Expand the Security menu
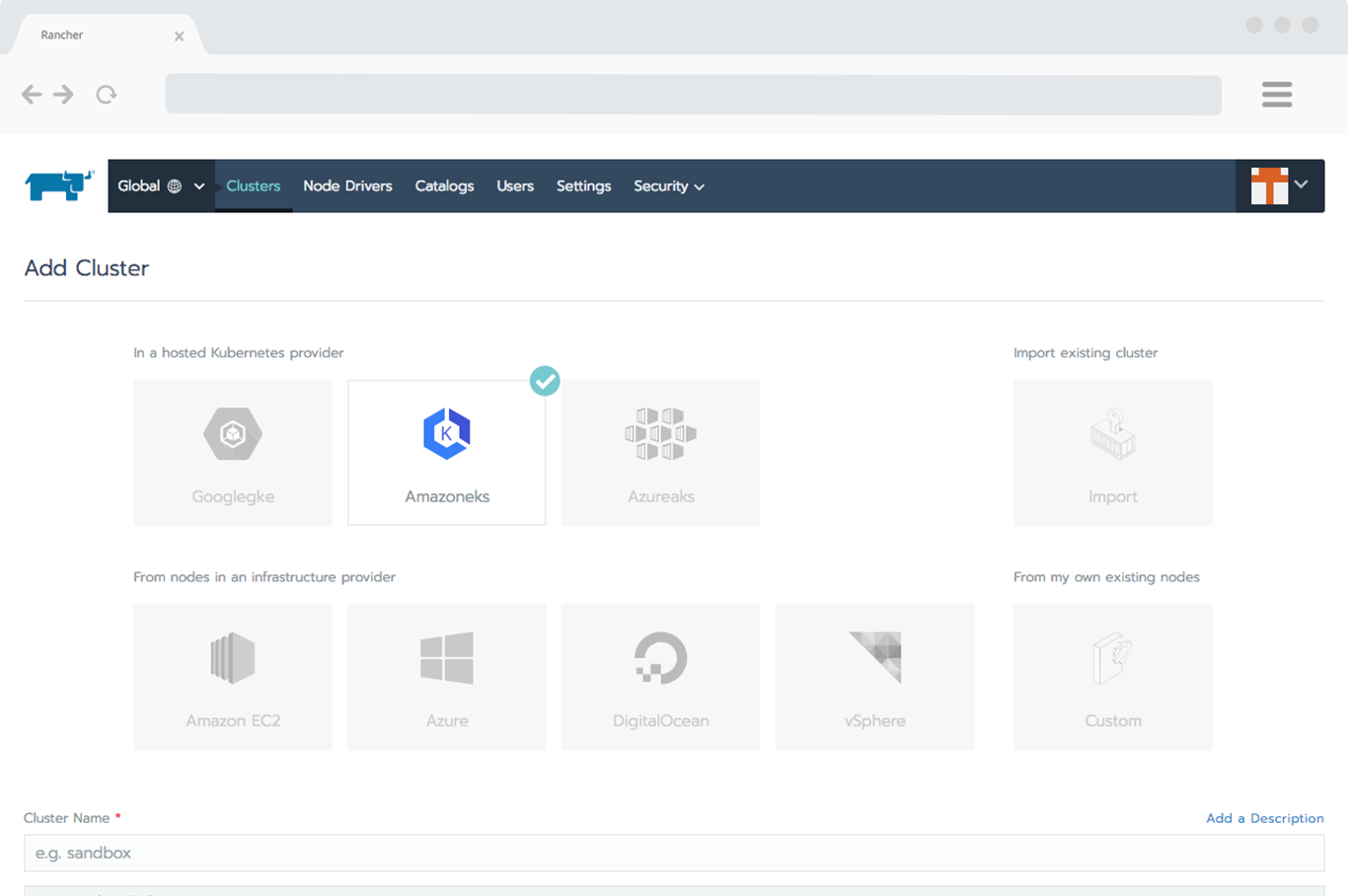The height and width of the screenshot is (896, 1348). click(x=669, y=186)
